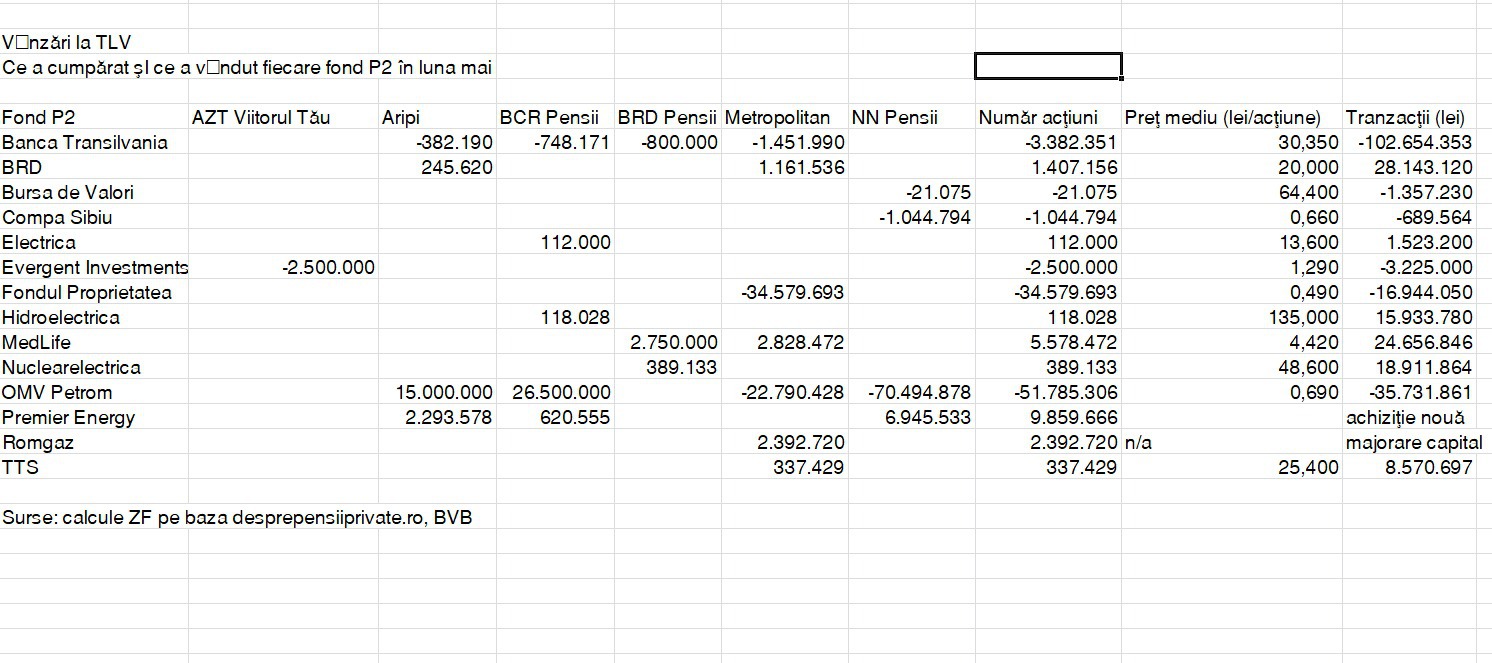Image resolution: width=1492 pixels, height=663 pixels.
Task: Select the 'Bursa de Valori' row label
Action: (68, 192)
